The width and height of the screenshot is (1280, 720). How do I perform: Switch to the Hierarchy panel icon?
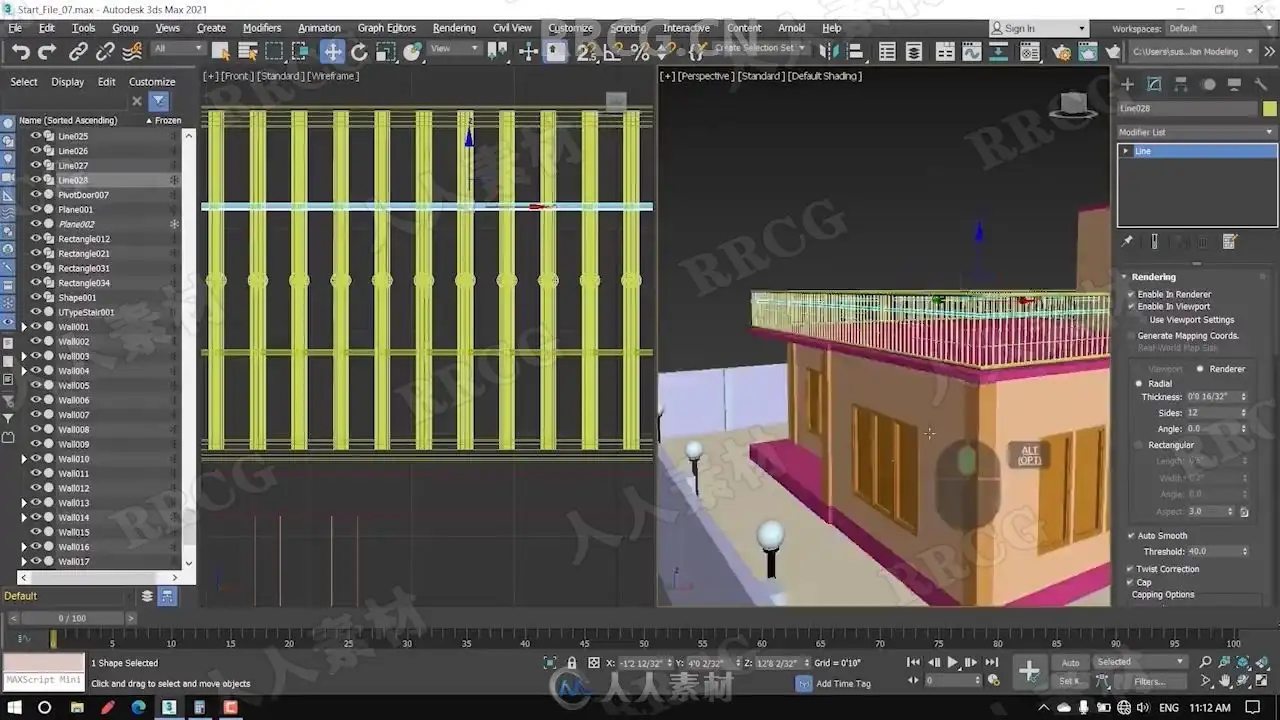coord(1181,85)
